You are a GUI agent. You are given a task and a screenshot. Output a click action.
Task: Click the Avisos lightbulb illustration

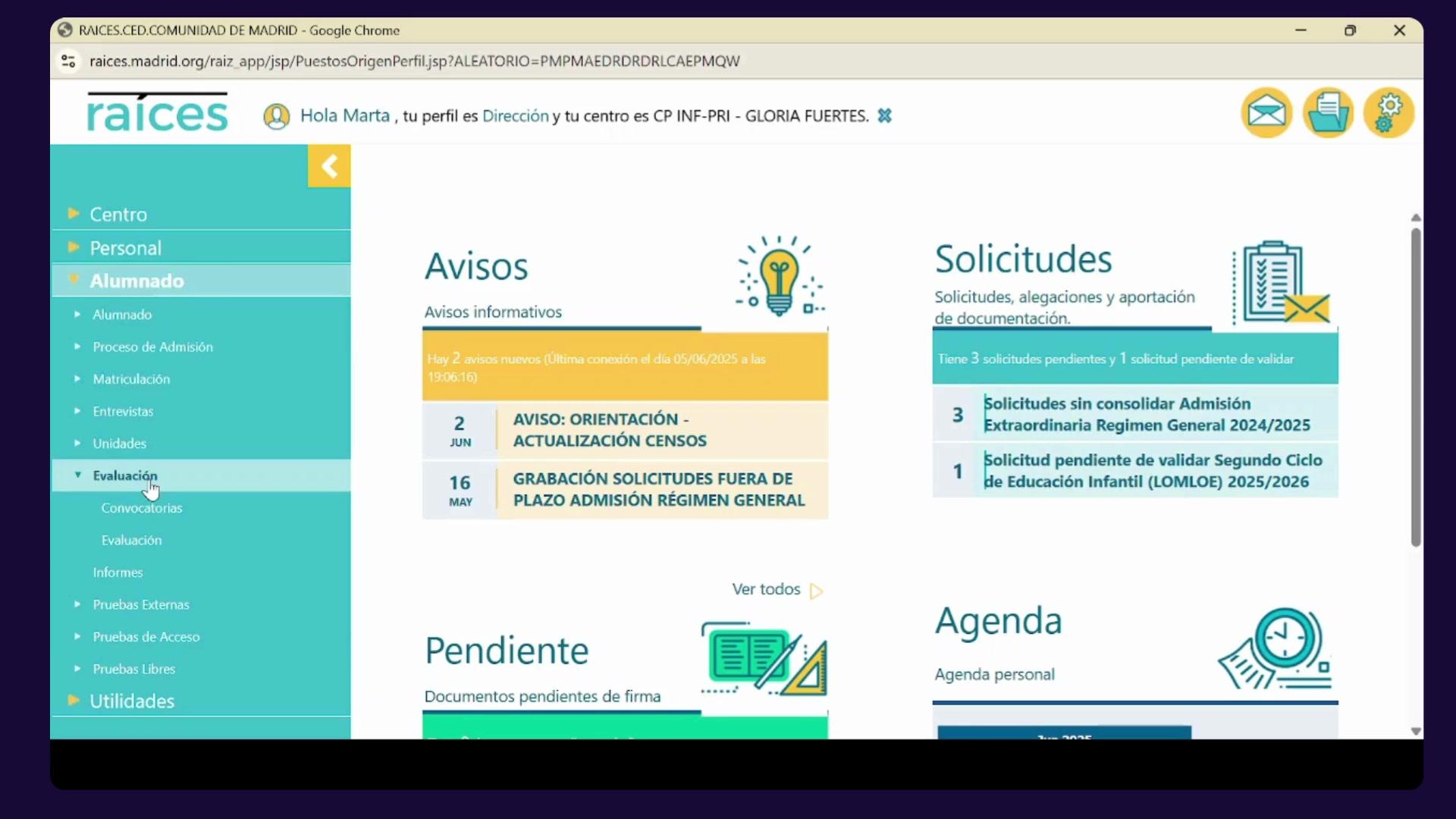pos(780,277)
